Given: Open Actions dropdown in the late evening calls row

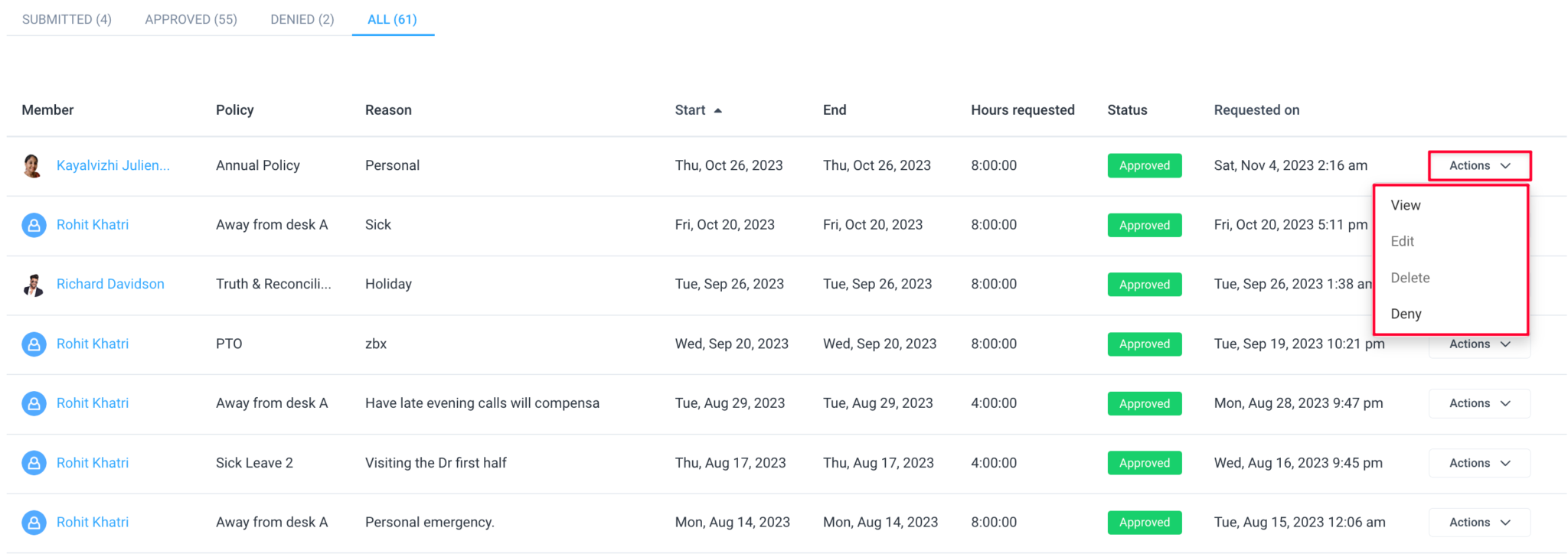Looking at the screenshot, I should click(x=1479, y=403).
